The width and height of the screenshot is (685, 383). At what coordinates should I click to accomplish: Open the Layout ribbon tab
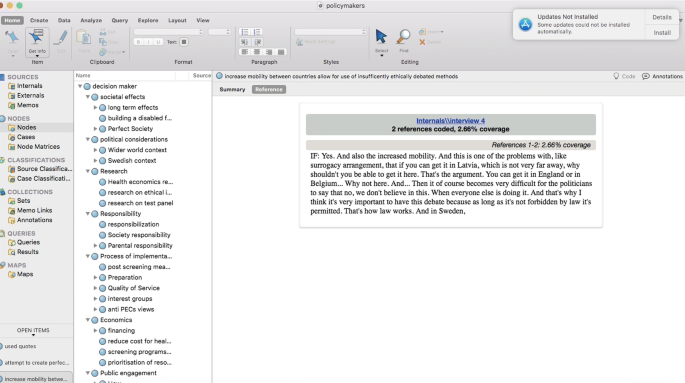click(177, 20)
